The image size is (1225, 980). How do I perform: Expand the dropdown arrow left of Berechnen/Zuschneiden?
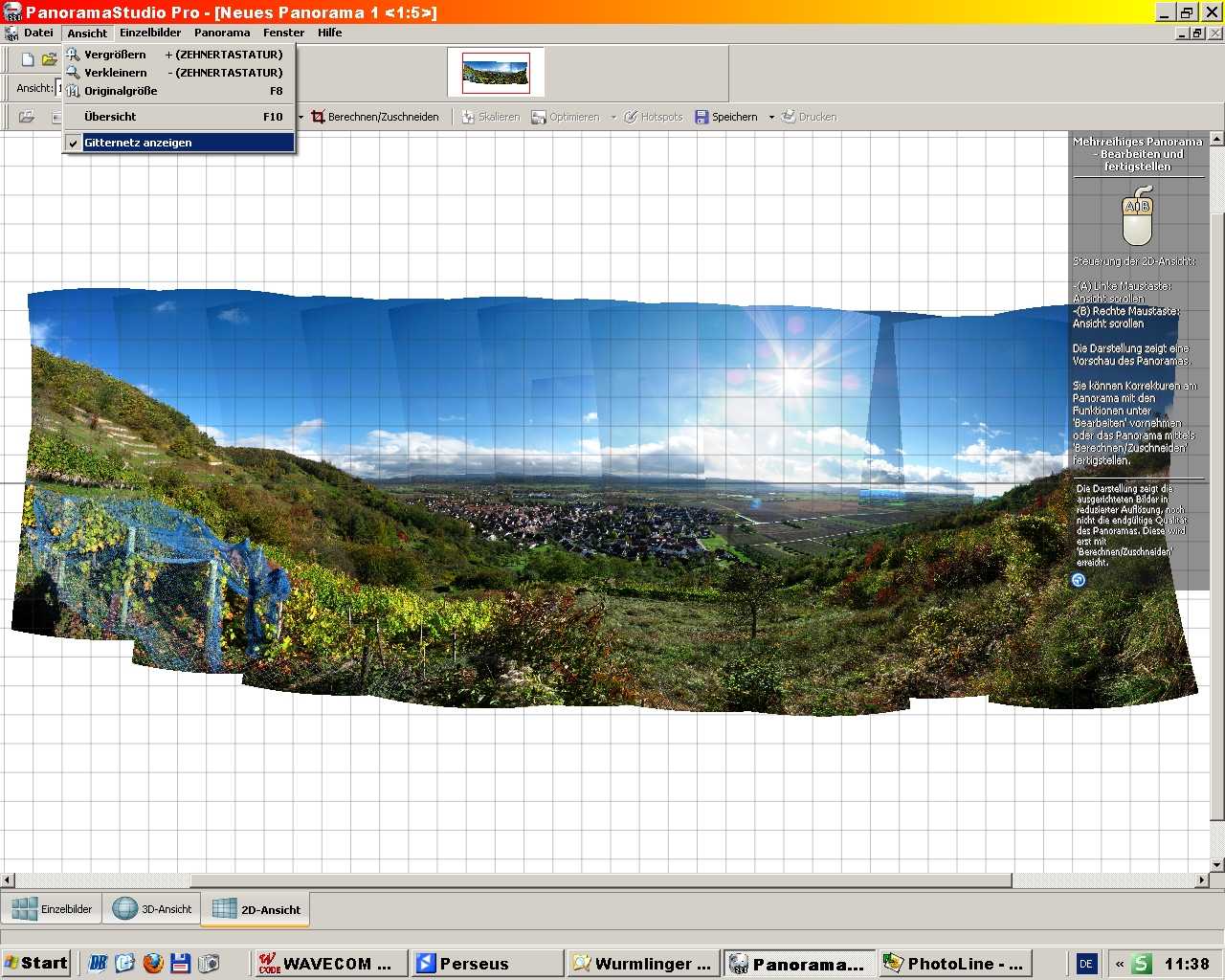tap(301, 118)
